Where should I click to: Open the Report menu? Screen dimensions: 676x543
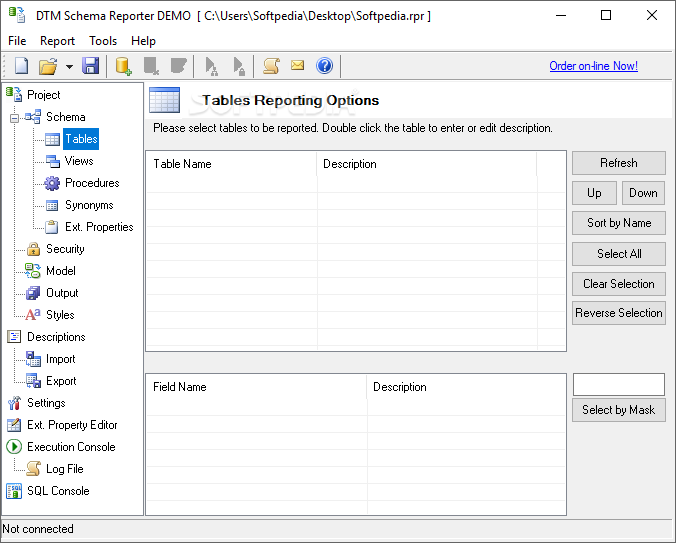[x=57, y=41]
